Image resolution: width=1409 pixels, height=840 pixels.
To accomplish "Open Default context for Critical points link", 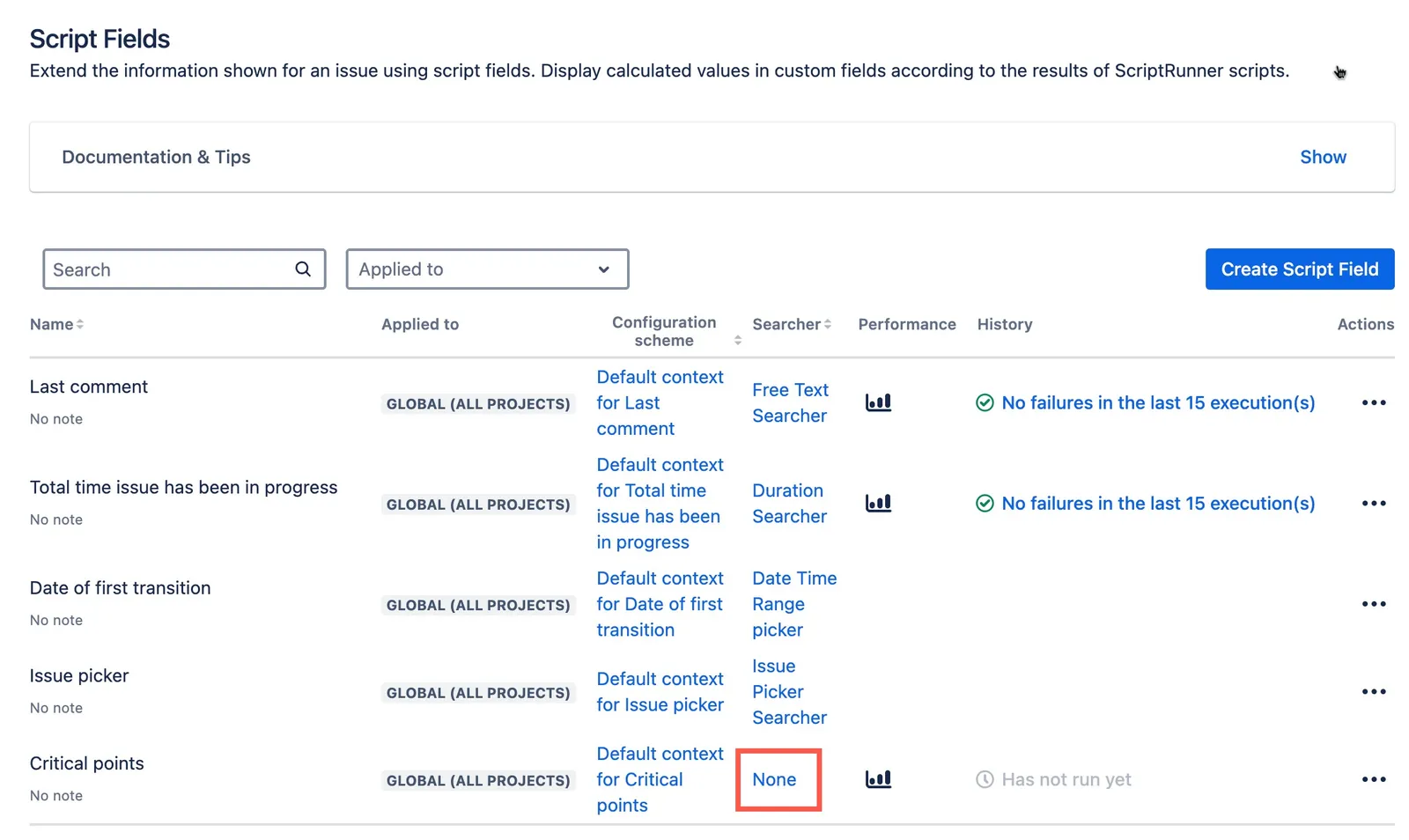I will pos(660,779).
